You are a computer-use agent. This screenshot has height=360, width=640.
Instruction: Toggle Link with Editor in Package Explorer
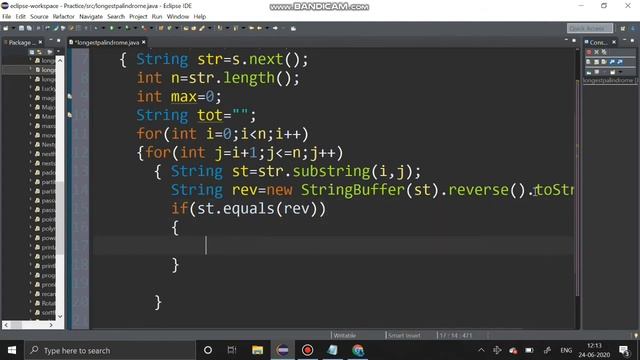pyautogui.click(x=40, y=52)
